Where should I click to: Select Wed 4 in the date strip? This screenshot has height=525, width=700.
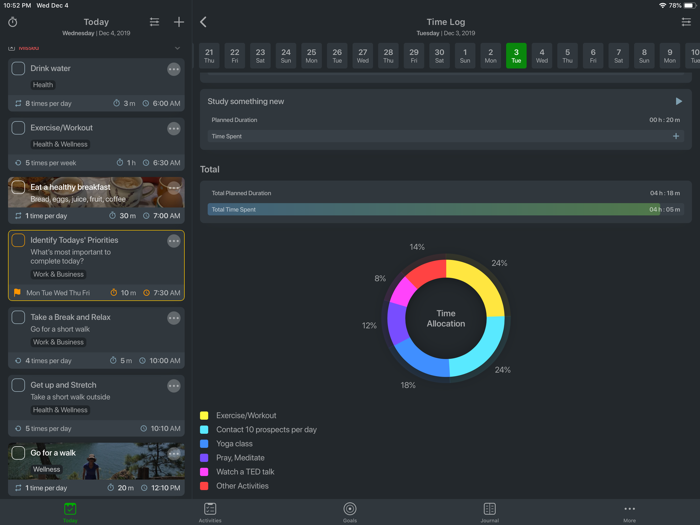(541, 56)
